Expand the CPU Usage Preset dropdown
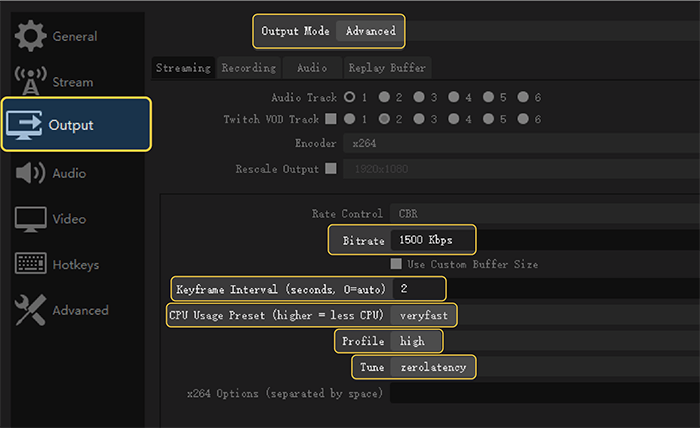 425,315
